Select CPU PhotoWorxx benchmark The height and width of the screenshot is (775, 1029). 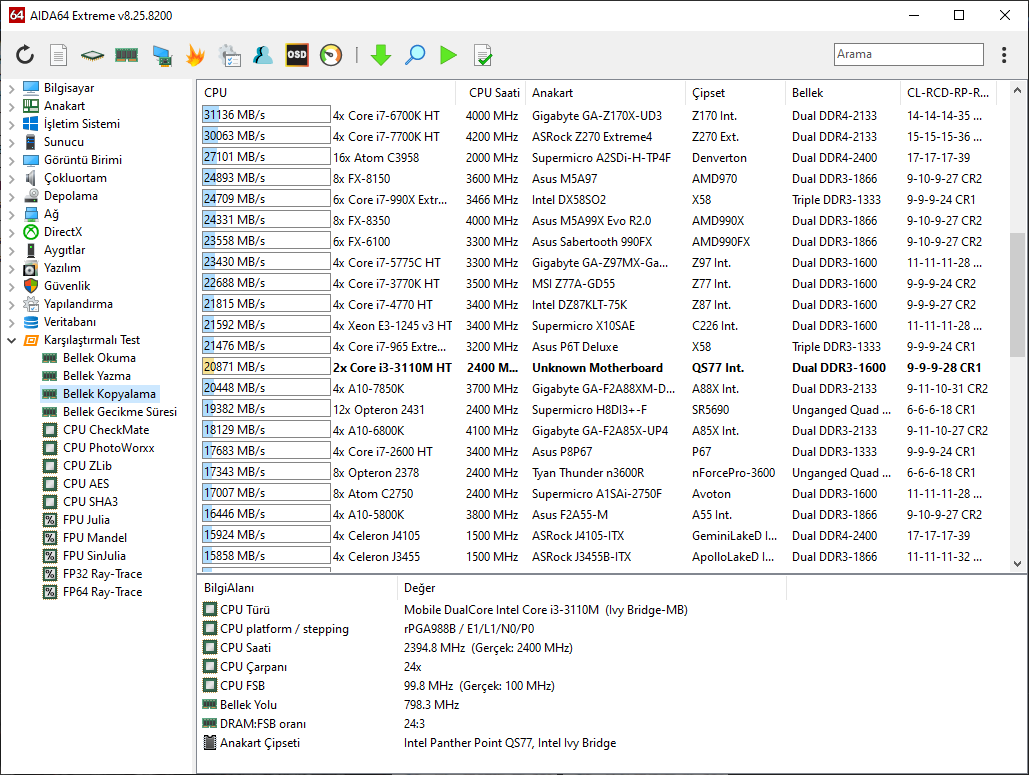pyautogui.click(x=108, y=448)
